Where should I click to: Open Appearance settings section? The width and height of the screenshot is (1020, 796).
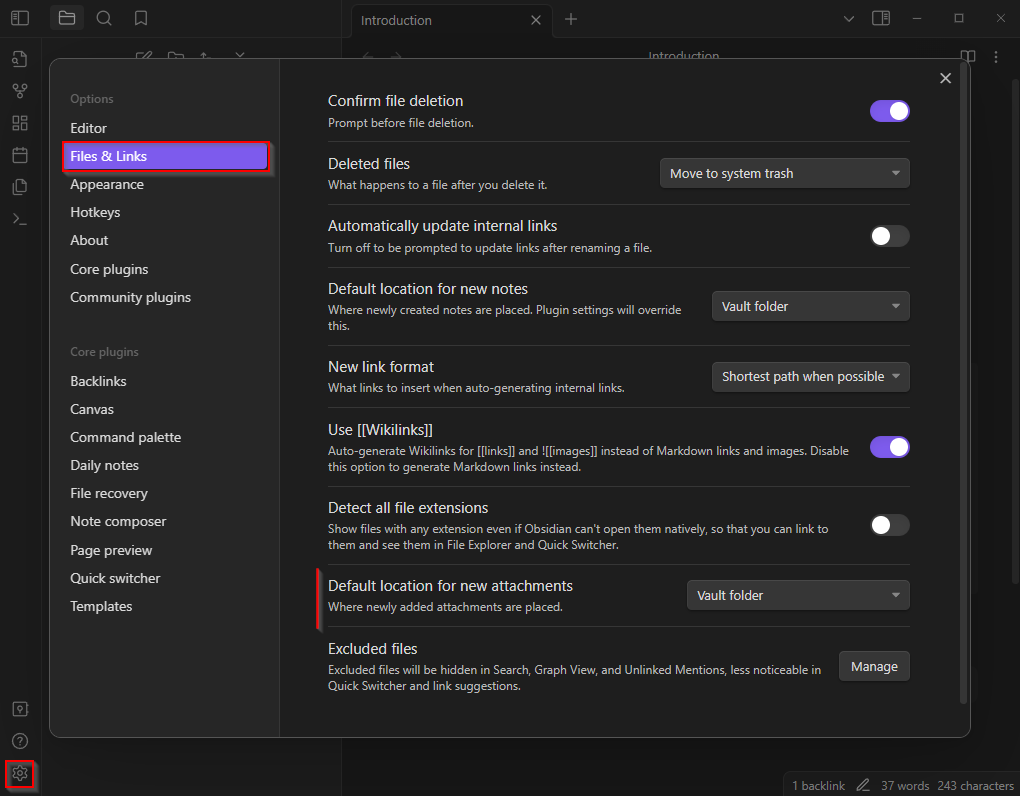165,185
